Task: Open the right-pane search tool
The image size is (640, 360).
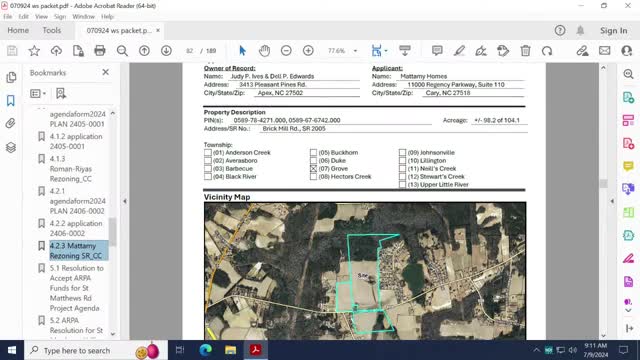Action: (x=629, y=74)
